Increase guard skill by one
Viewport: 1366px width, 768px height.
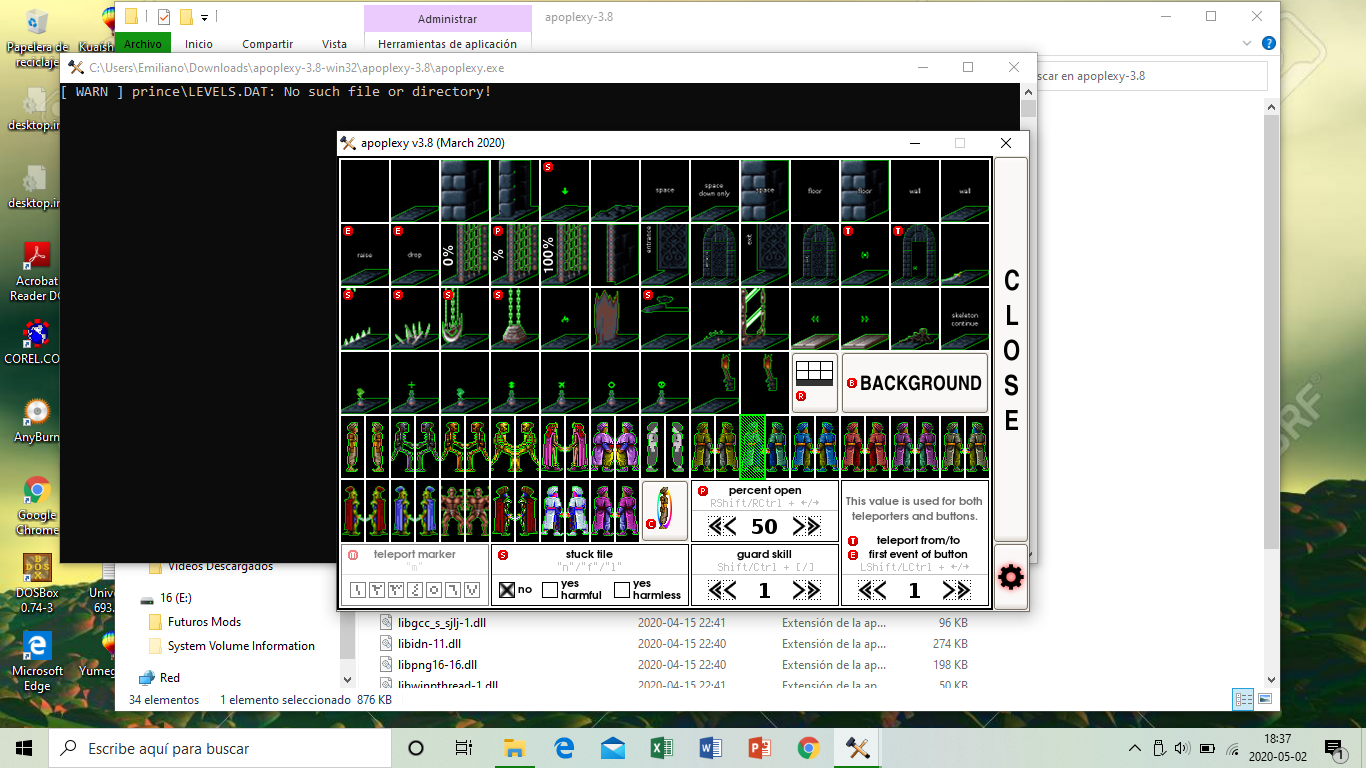(x=800, y=590)
